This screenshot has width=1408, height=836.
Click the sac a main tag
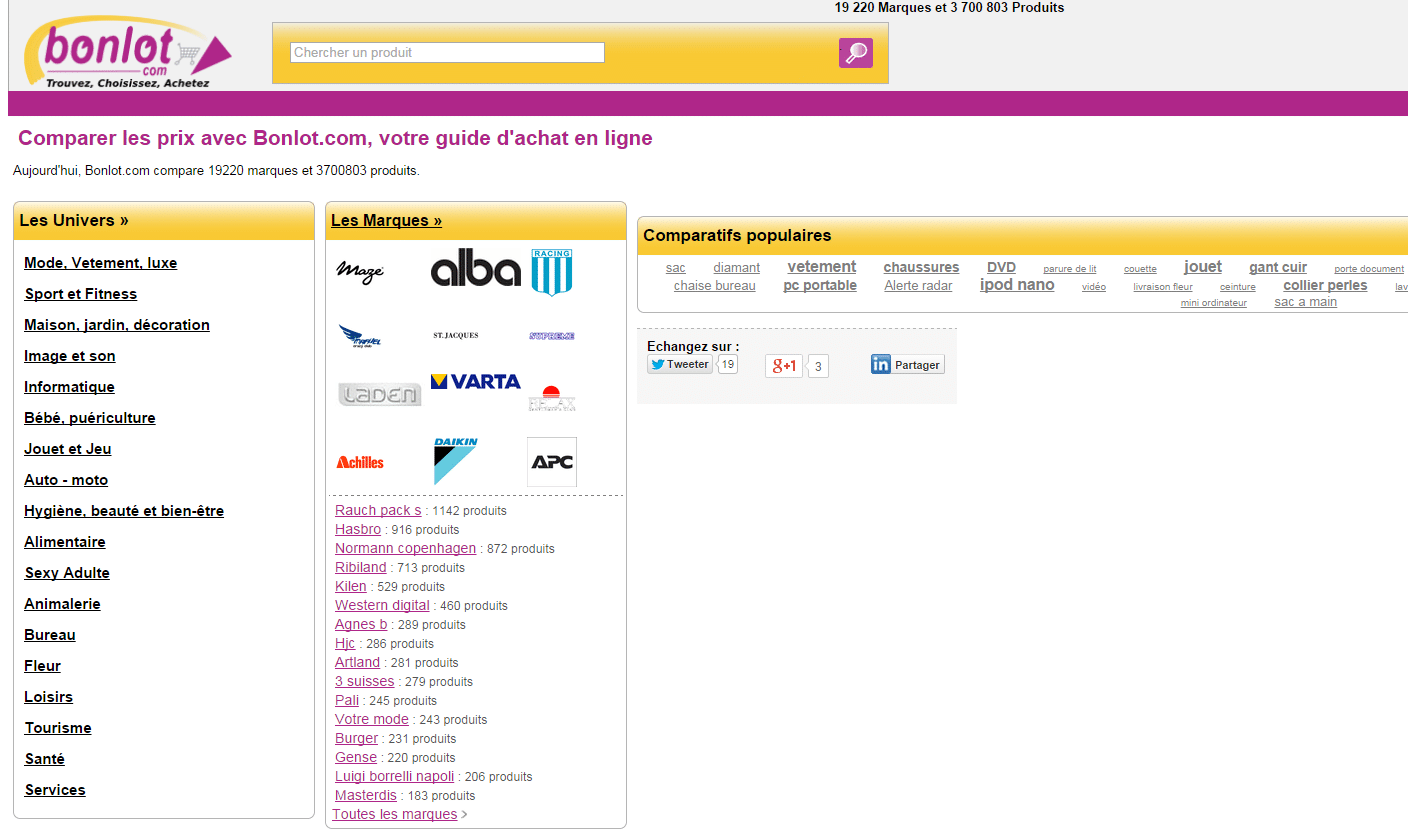1306,302
